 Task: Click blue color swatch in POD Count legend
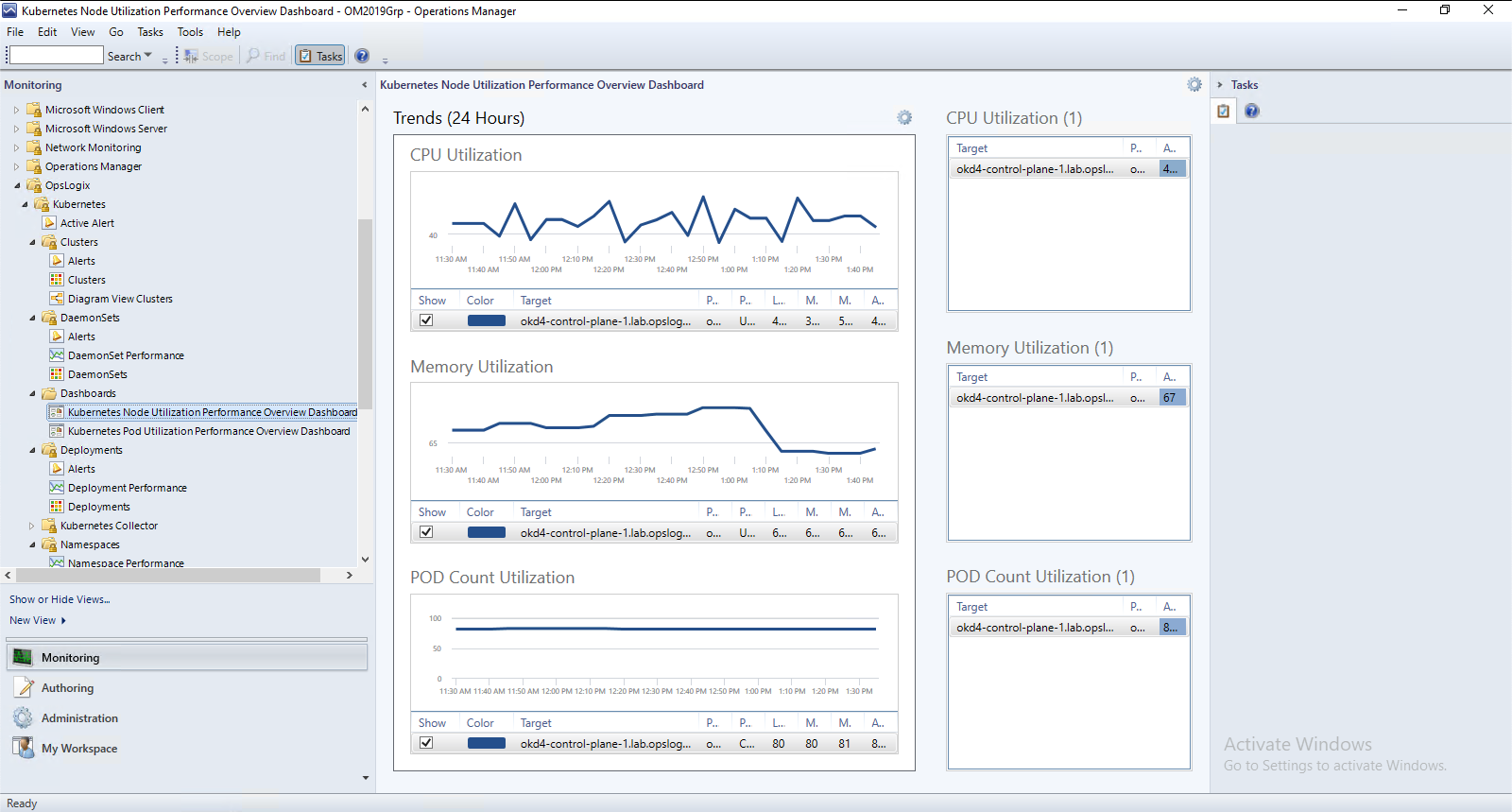tap(487, 743)
